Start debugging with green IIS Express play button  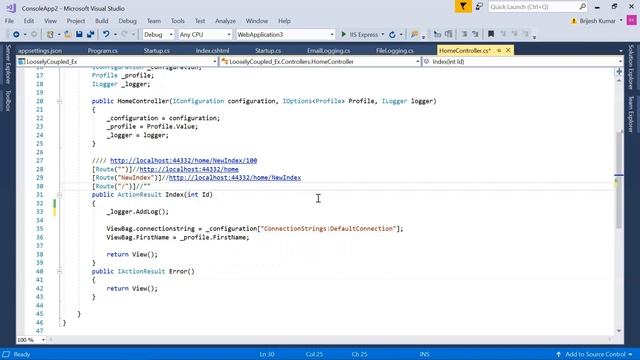click(344, 35)
